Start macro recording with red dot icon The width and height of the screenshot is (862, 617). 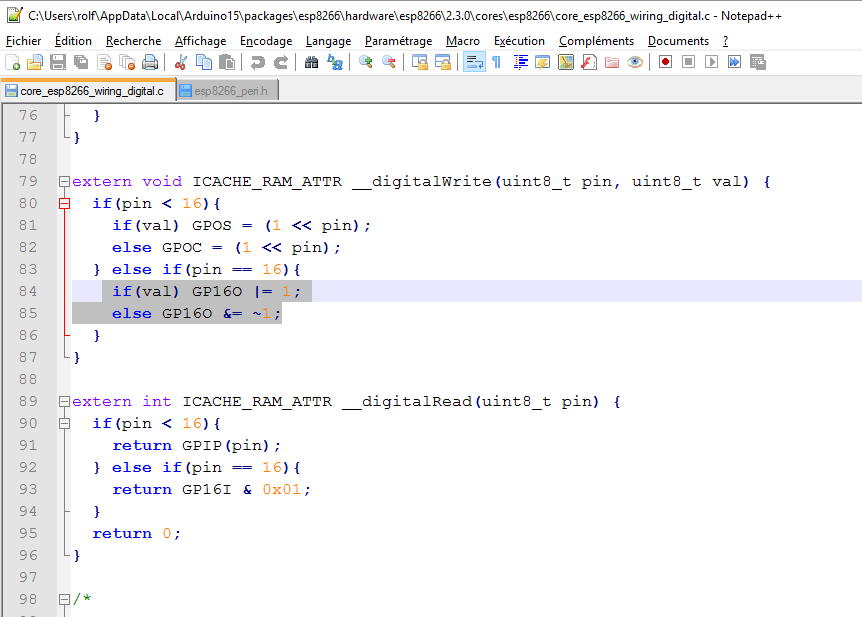coord(665,62)
